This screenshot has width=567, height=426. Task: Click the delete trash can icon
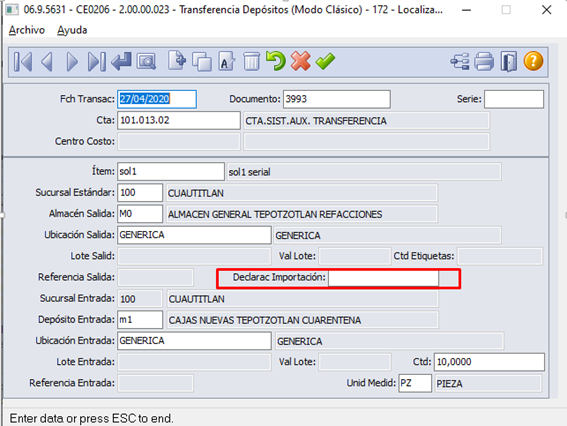(251, 61)
